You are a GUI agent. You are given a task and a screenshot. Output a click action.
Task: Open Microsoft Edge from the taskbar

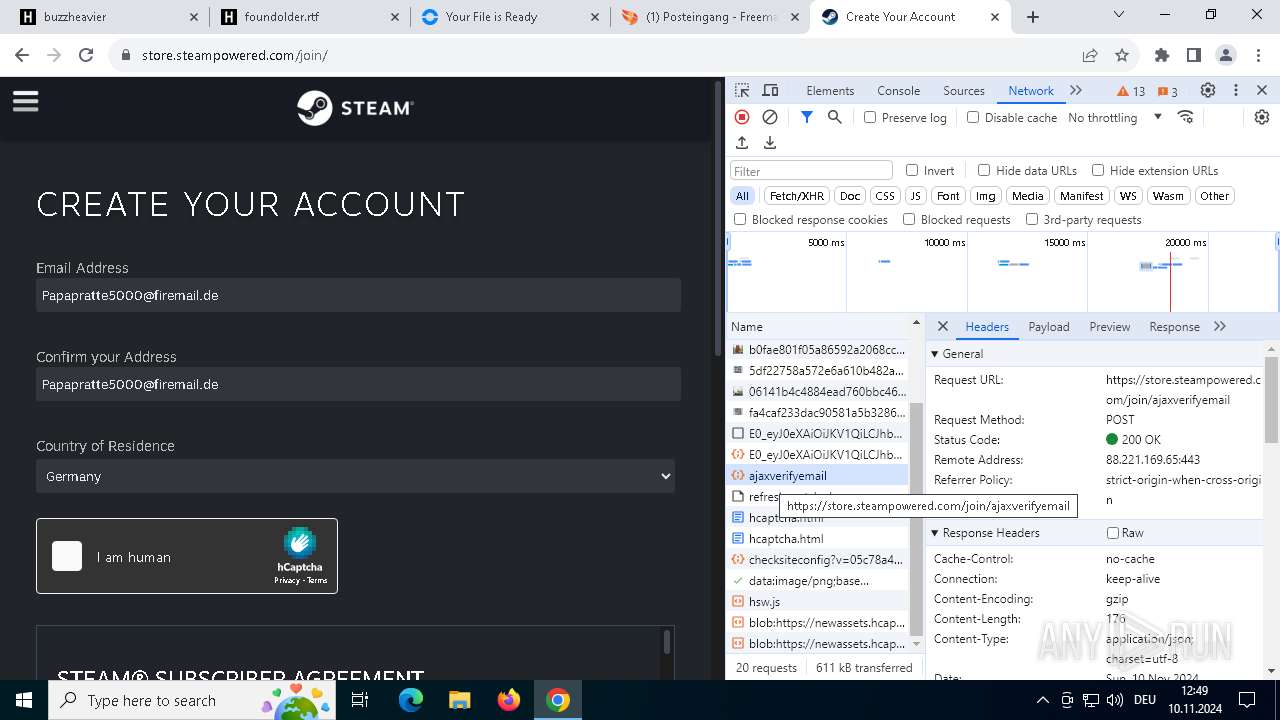[x=411, y=700]
